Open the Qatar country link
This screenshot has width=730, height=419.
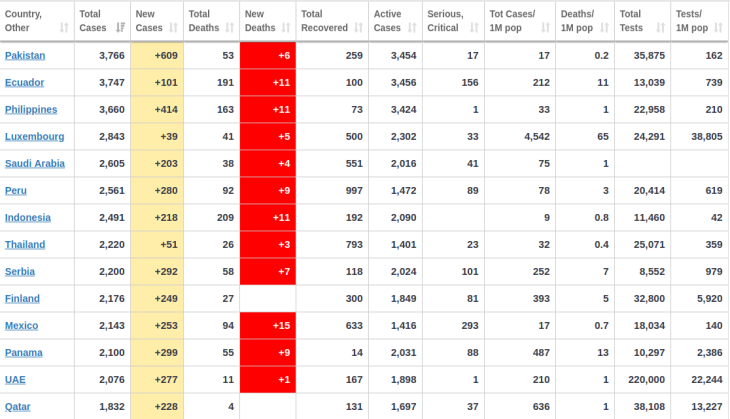pyautogui.click(x=17, y=406)
